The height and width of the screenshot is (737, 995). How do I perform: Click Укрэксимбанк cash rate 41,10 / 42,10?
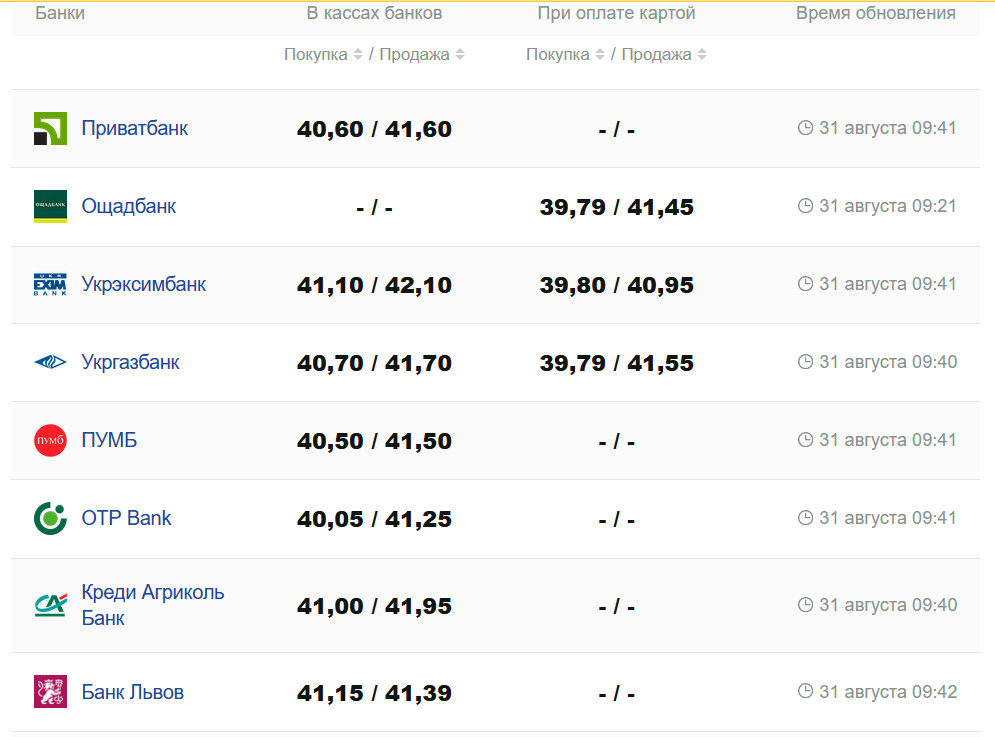pos(374,285)
